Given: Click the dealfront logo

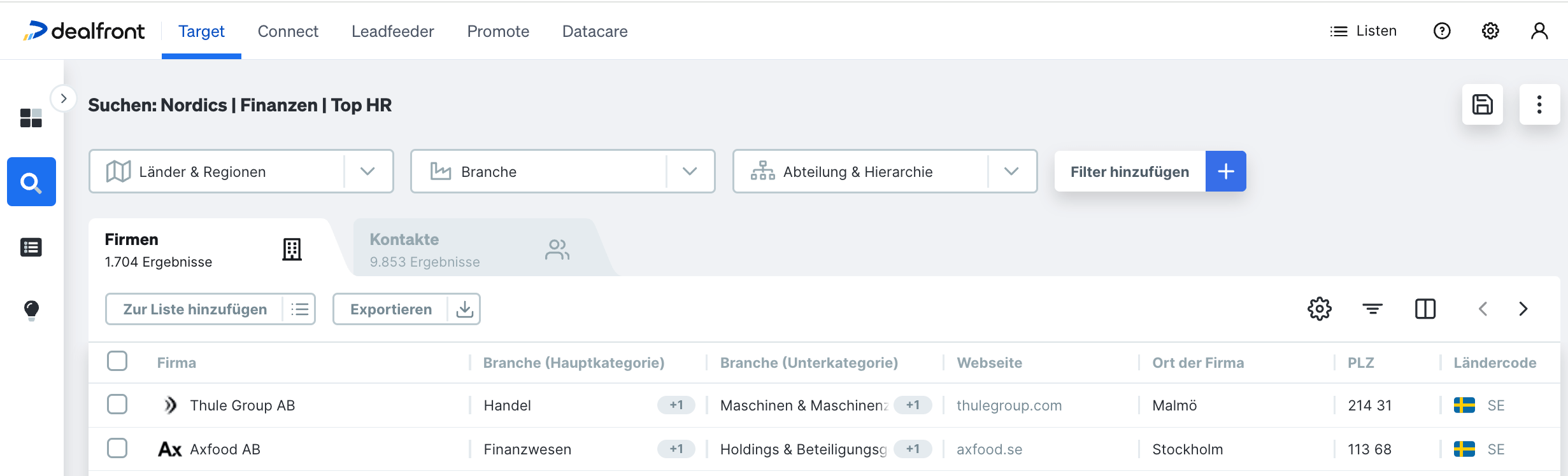Looking at the screenshot, I should coord(83,31).
